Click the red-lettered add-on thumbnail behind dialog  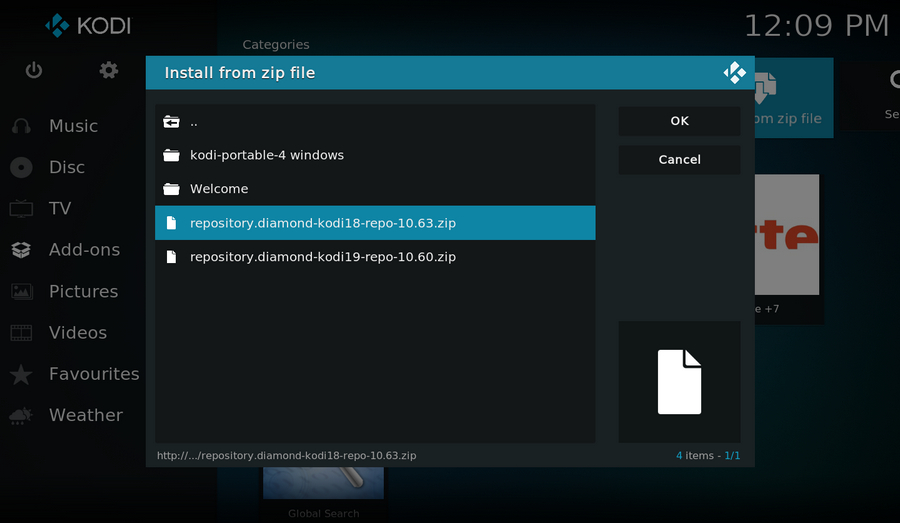pyautogui.click(x=787, y=234)
